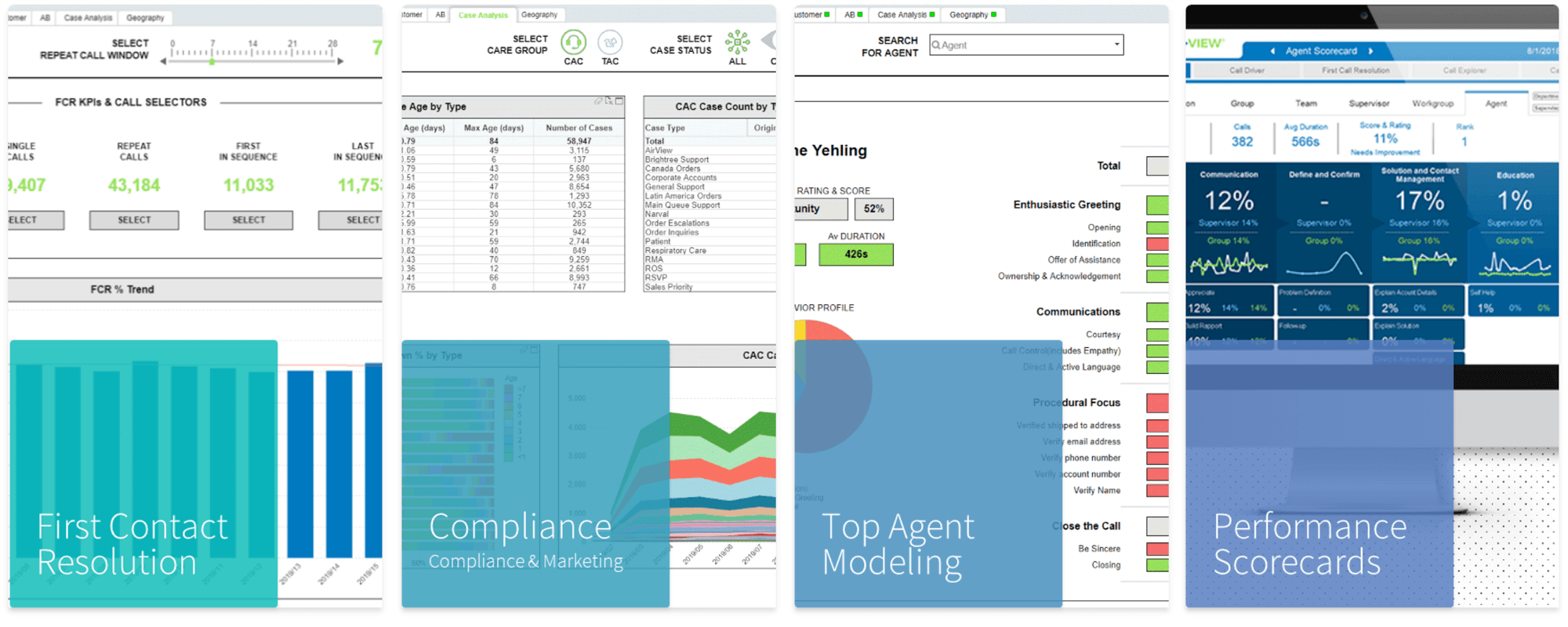Screen dimensions: 1568x627
Task: Open the Top Agent Modeling card
Action: [928, 473]
